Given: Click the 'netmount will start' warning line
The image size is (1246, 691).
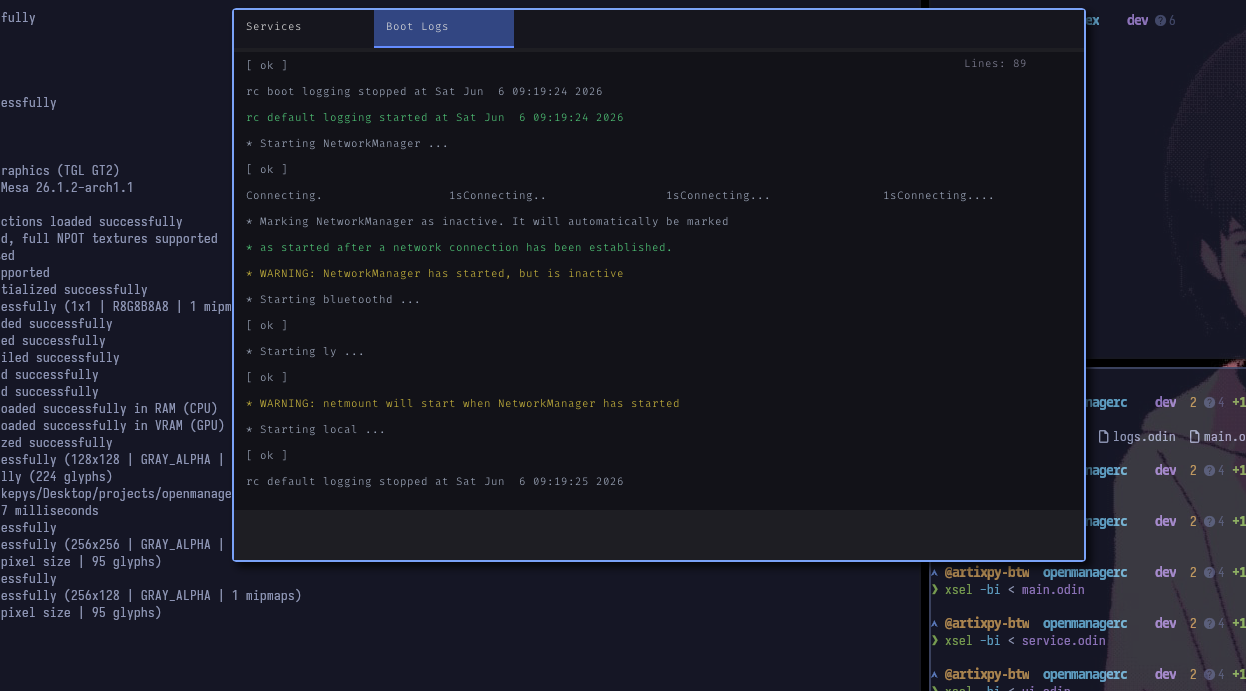Looking at the screenshot, I should click(x=462, y=404).
